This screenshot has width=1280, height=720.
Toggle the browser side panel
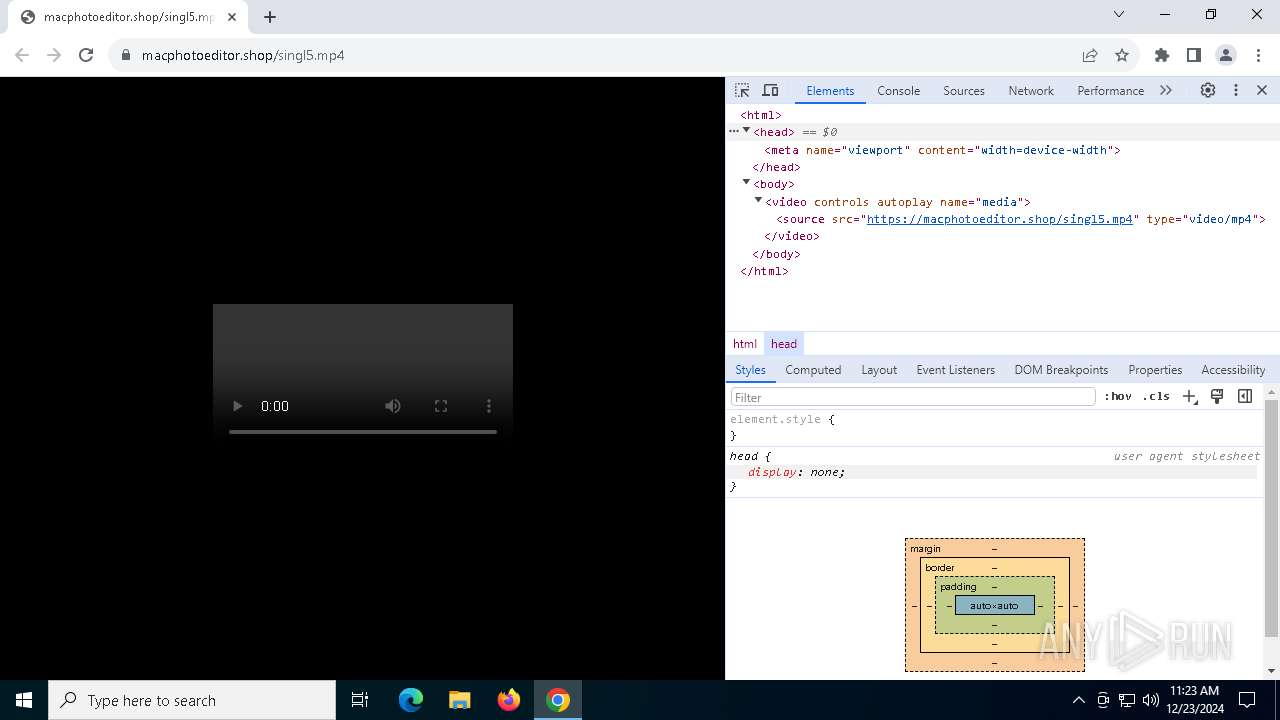pyautogui.click(x=1194, y=55)
